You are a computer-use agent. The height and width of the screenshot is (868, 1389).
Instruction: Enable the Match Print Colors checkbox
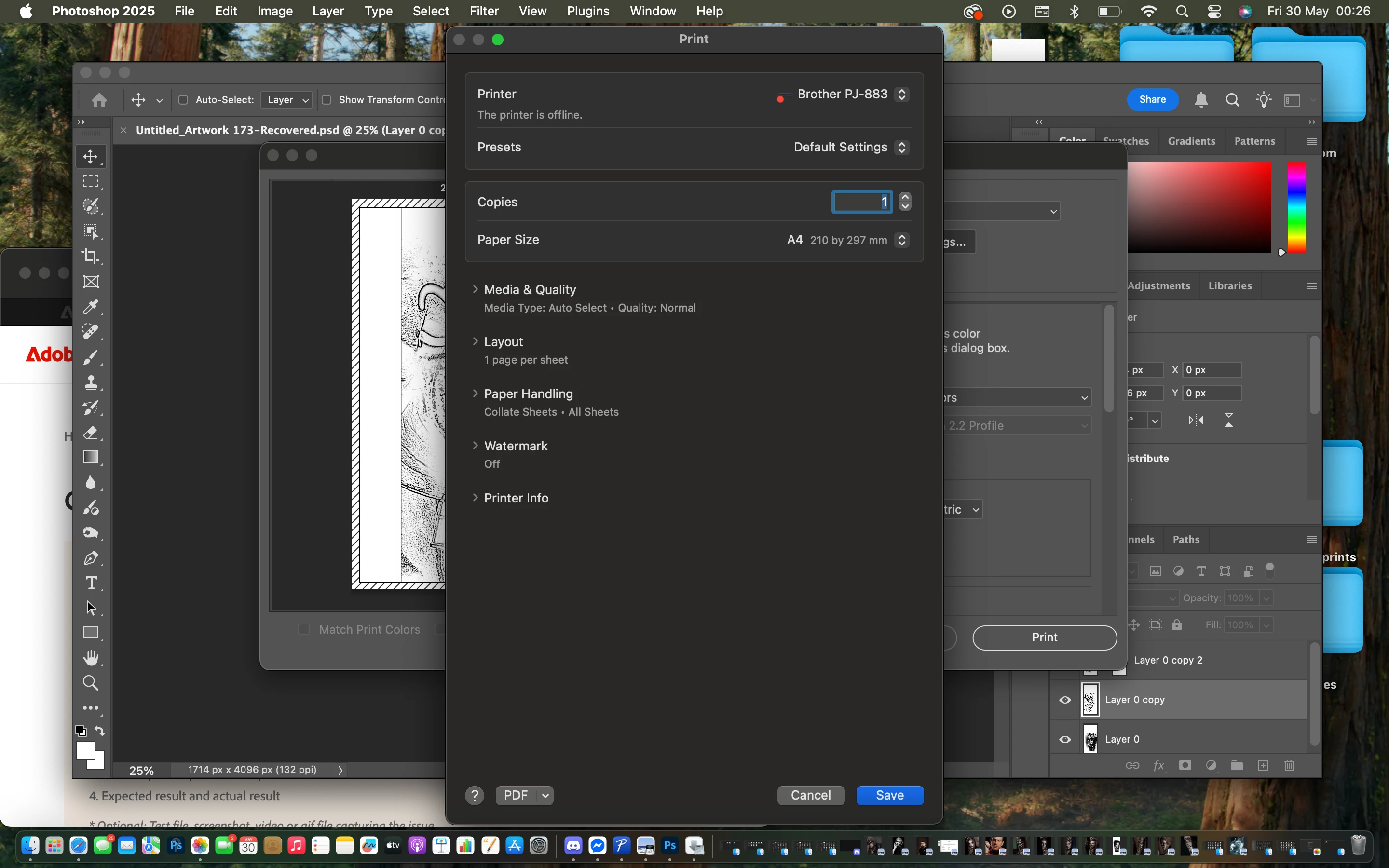point(304,630)
